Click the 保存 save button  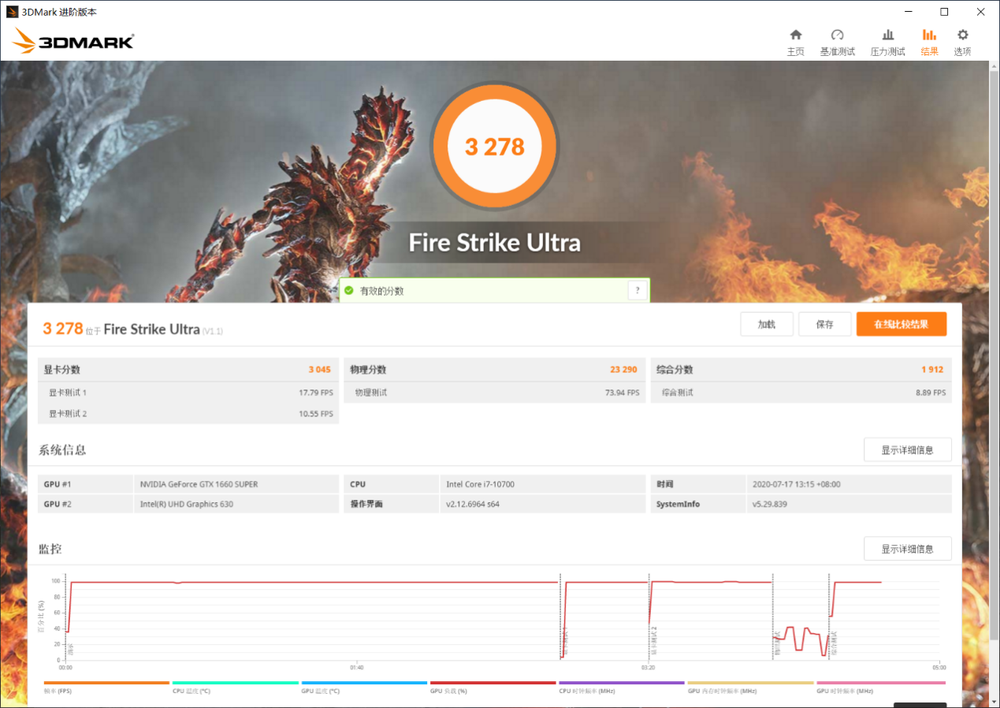pyautogui.click(x=825, y=324)
